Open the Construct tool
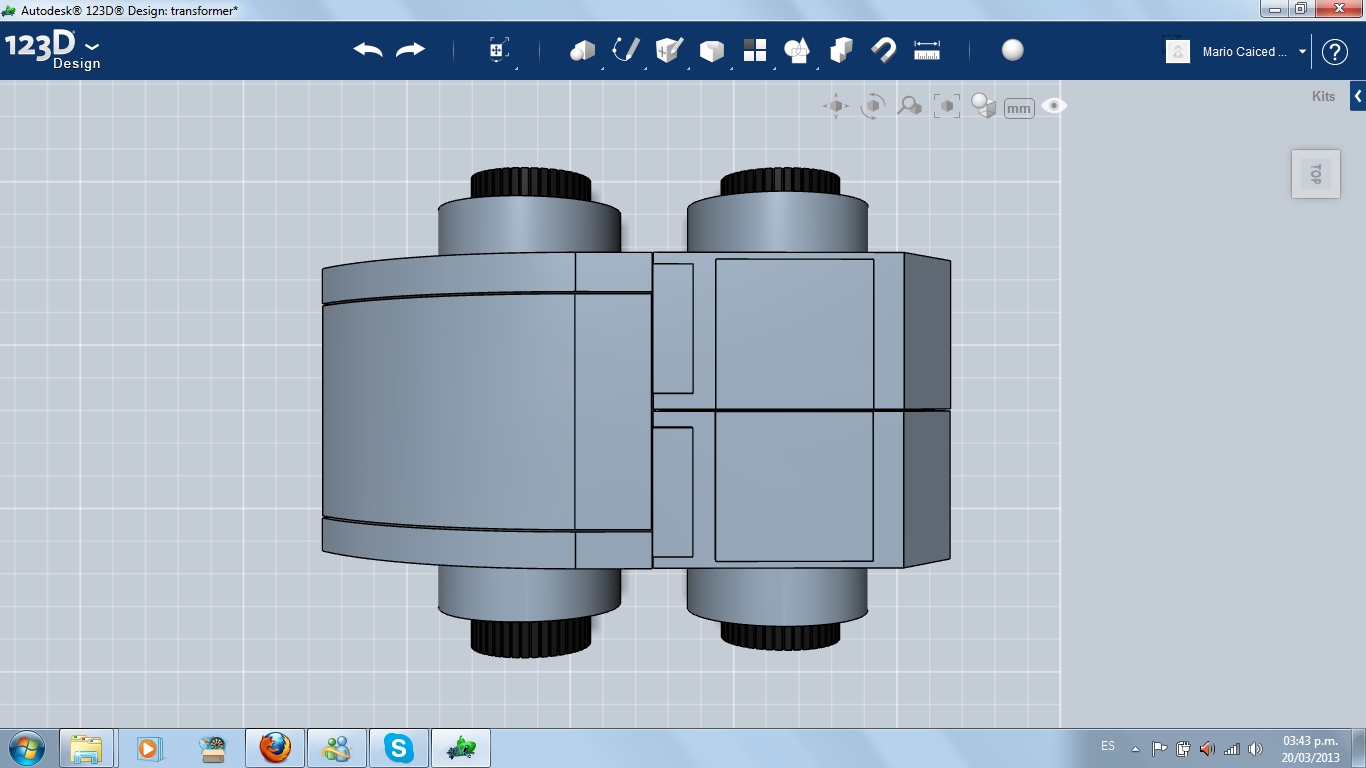 pos(669,50)
